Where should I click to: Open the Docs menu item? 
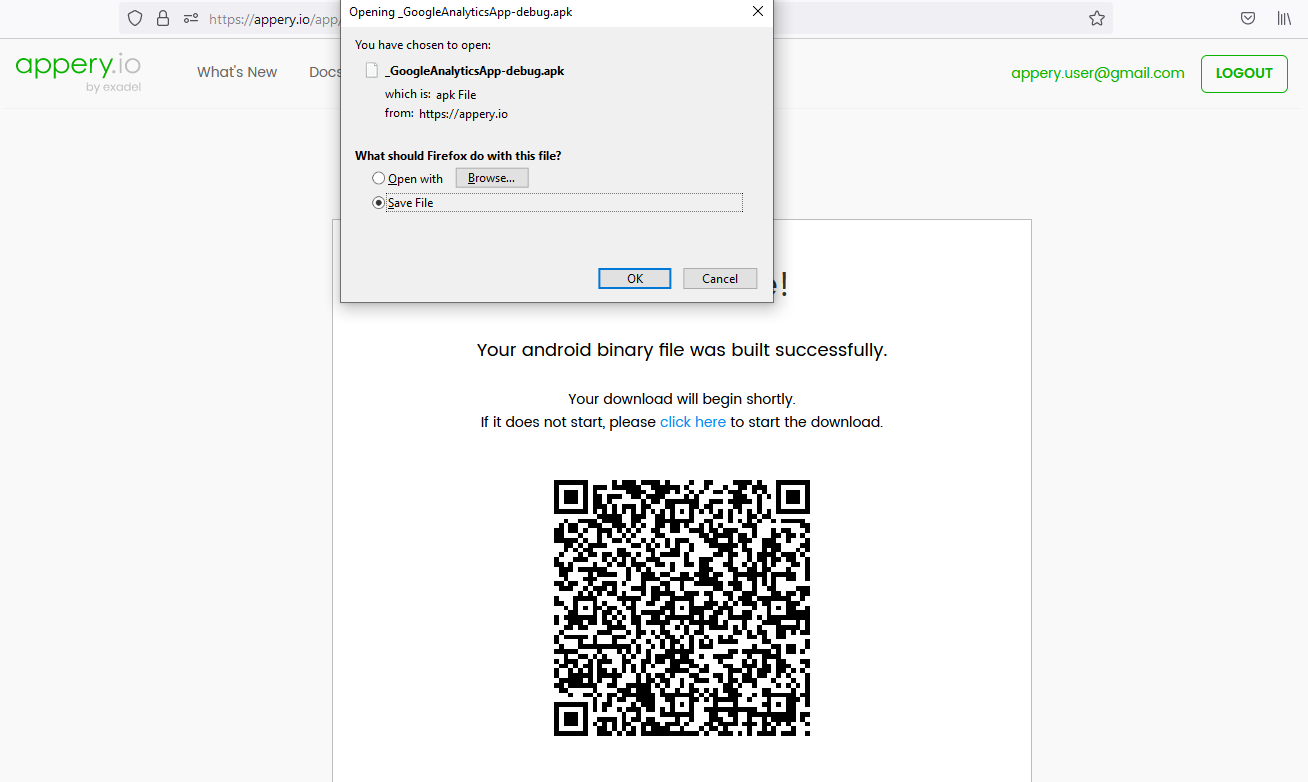[x=325, y=72]
